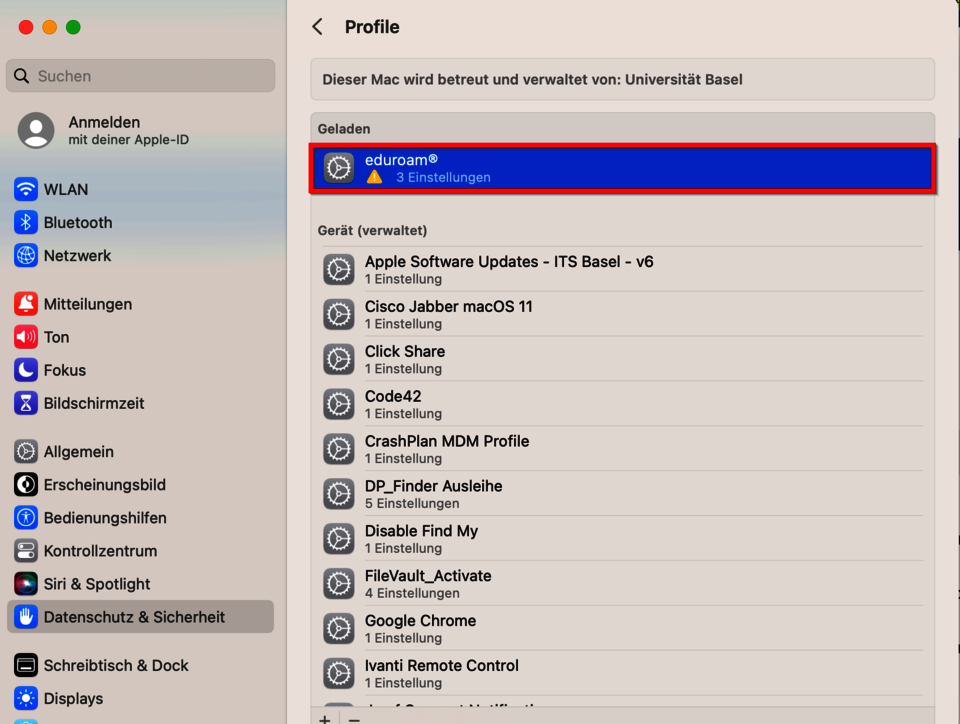
Task: Add a profile with plus button
Action: click(x=324, y=718)
